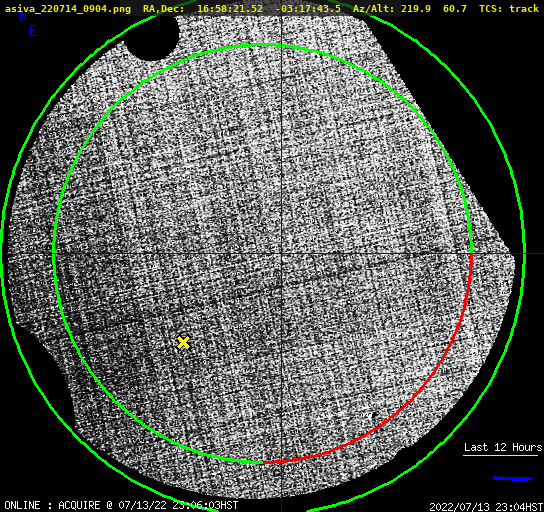Click the yellow X telescope pointing marker
The height and width of the screenshot is (512, 544).
point(183,342)
